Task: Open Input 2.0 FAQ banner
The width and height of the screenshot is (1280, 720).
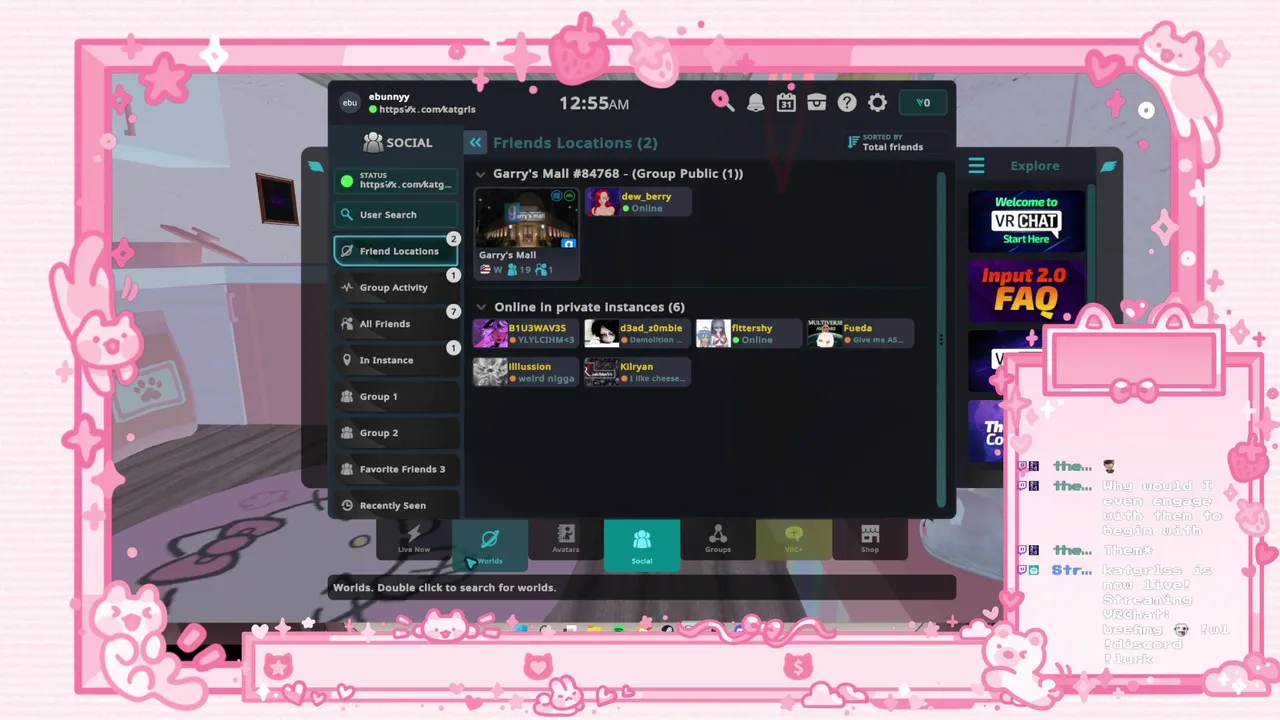Action: point(1026,291)
